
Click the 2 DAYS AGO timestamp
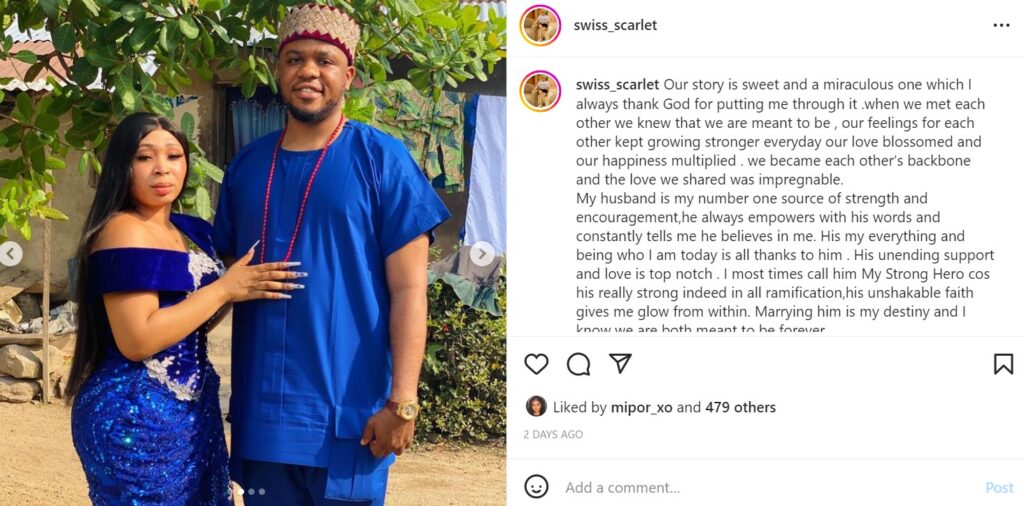pos(552,435)
